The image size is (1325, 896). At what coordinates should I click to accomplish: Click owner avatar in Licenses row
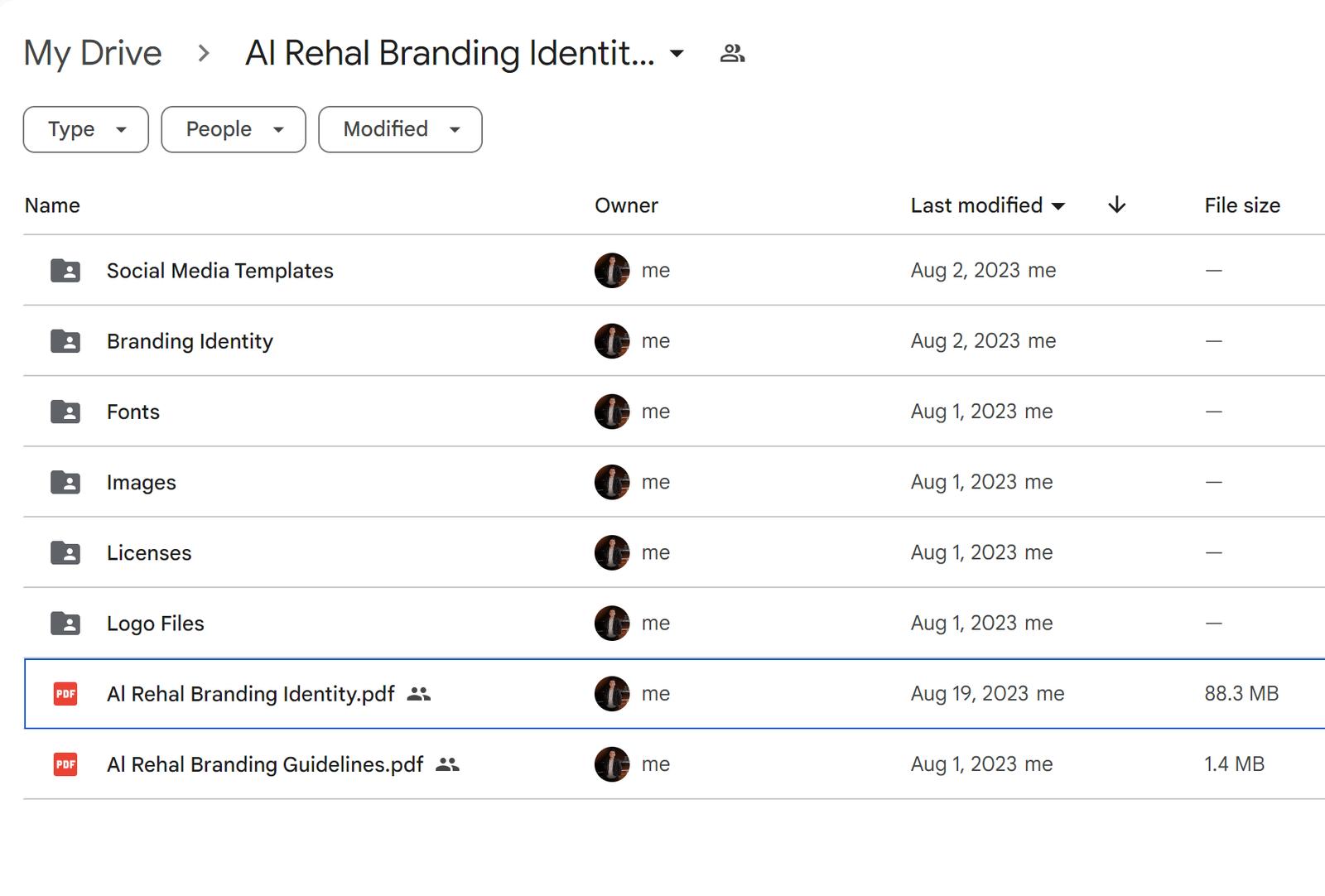point(612,552)
